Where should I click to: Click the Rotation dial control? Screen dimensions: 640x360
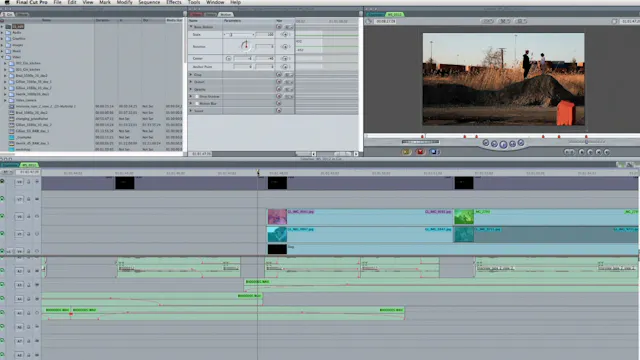(x=245, y=46)
